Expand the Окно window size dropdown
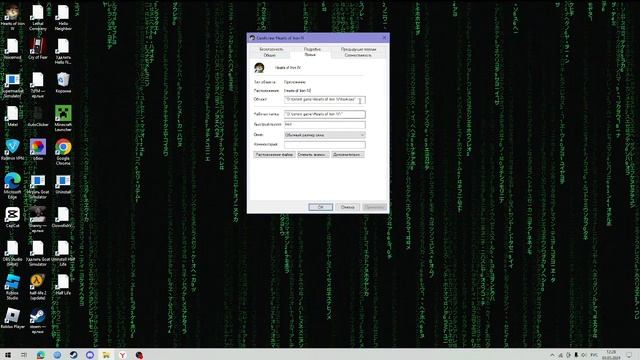 tap(324, 135)
